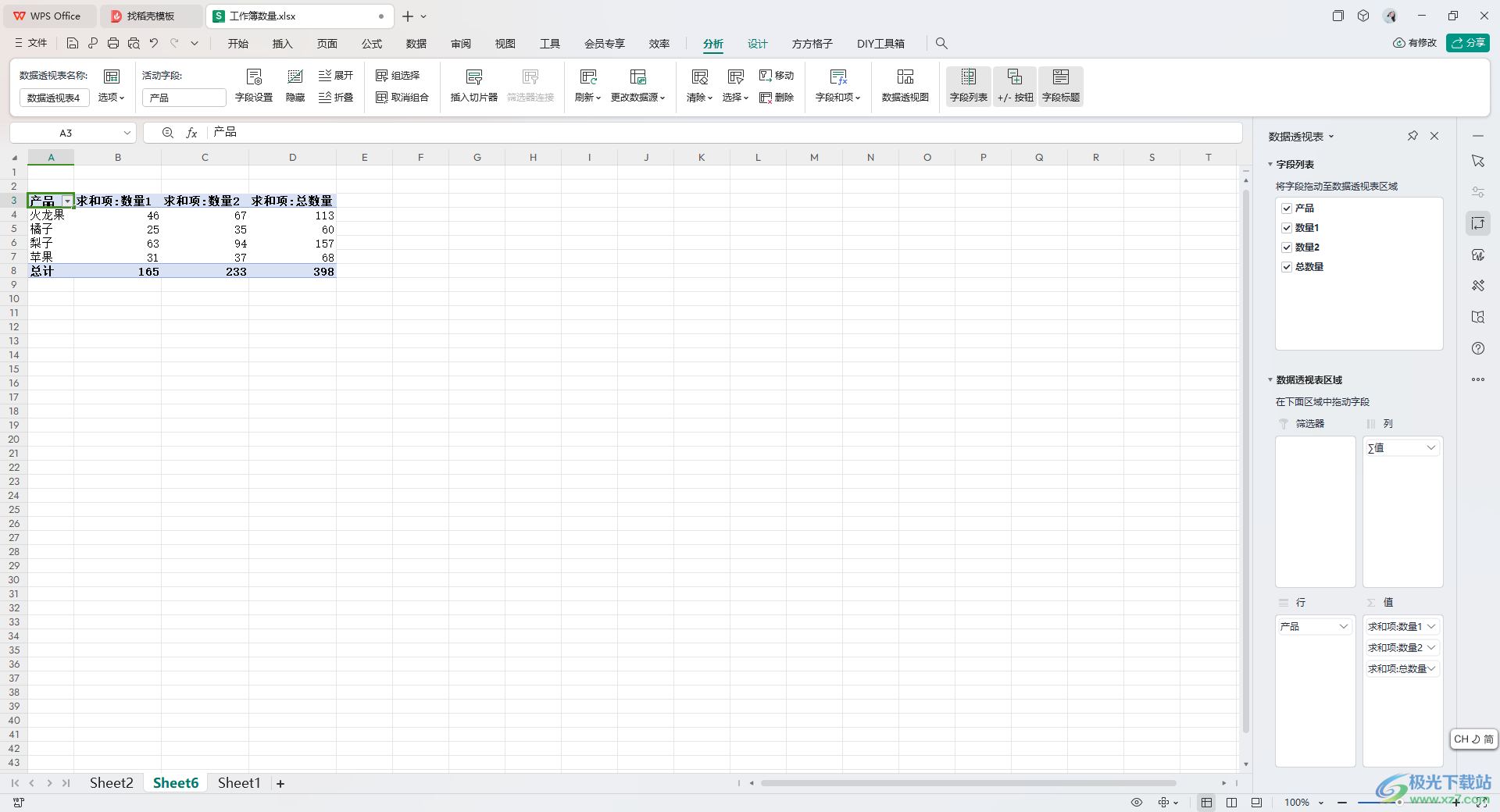Click Group Selection (组选择) icon

coord(398,75)
